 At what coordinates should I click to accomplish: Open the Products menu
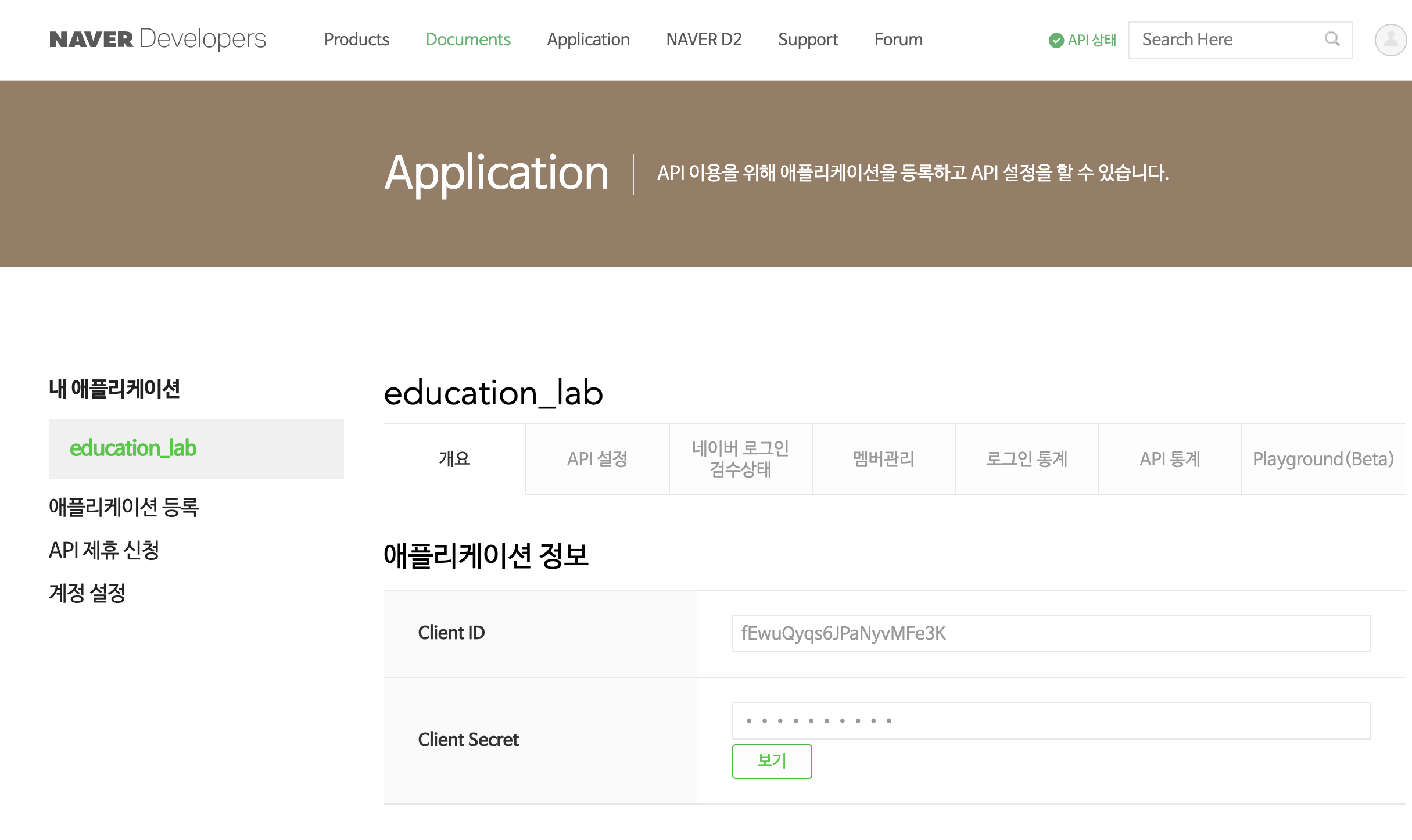point(356,40)
